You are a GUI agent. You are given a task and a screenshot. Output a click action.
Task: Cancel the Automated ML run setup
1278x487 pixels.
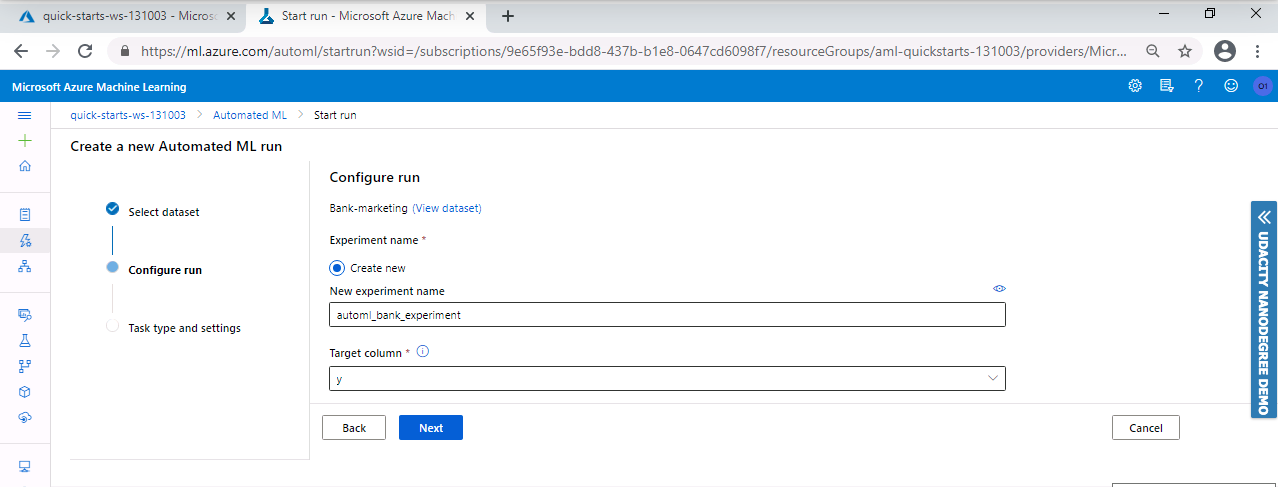pyautogui.click(x=1146, y=427)
